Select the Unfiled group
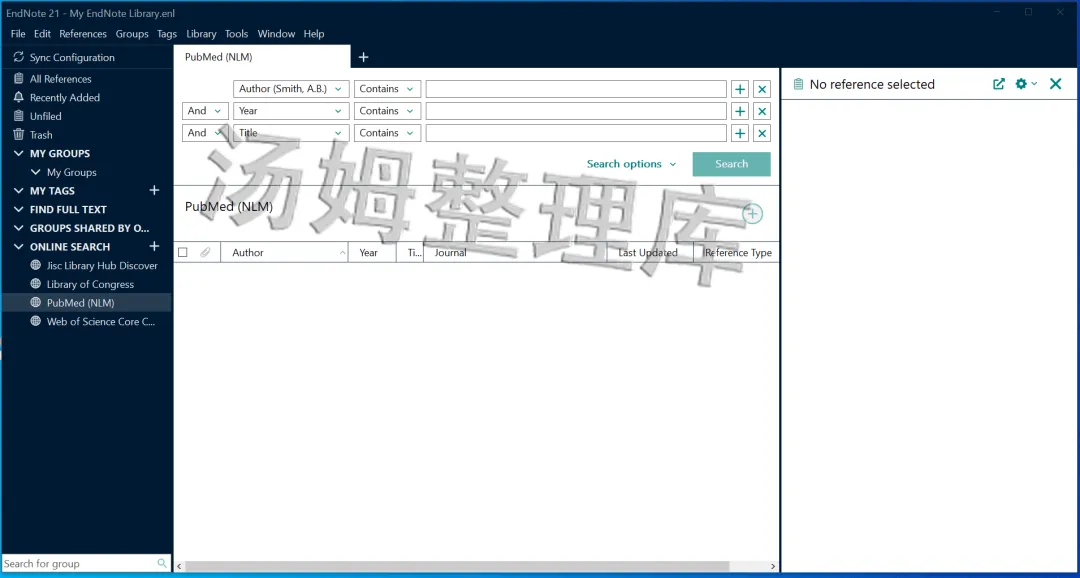The image size is (1080, 578). click(45, 116)
